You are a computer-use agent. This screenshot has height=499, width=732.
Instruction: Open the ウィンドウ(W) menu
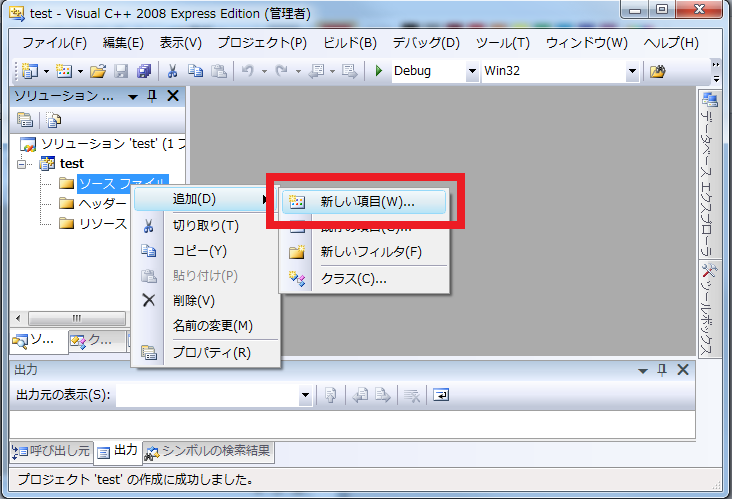586,43
